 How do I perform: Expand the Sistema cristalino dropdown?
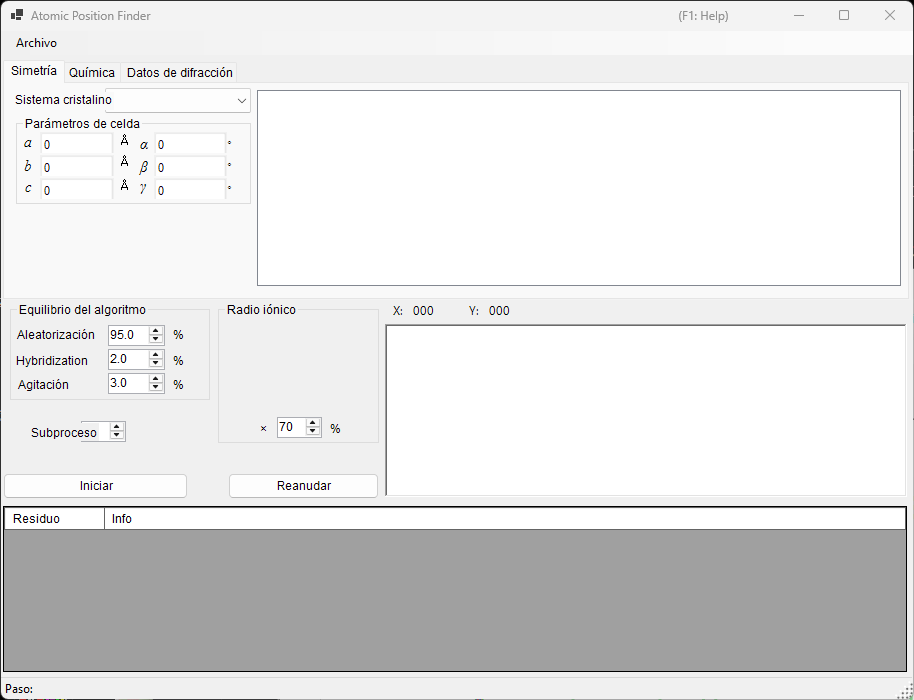[241, 101]
